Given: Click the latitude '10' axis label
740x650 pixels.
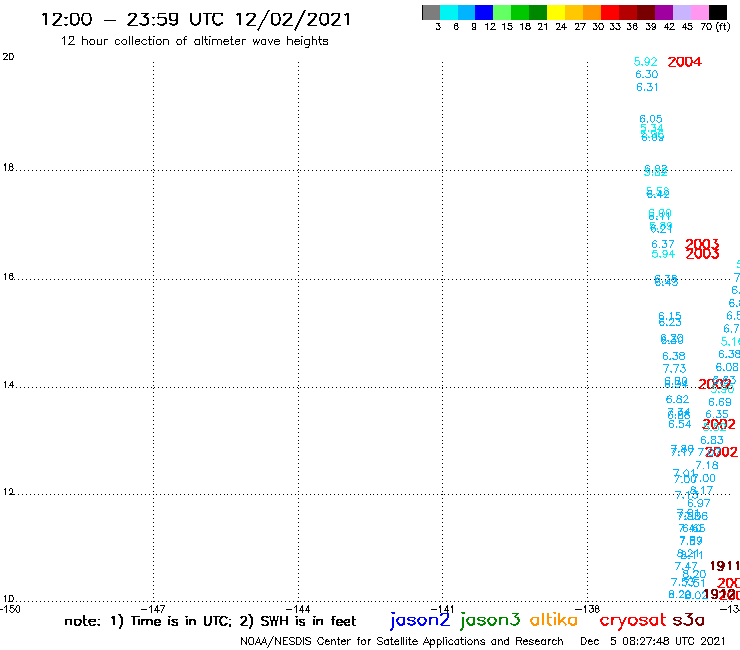Looking at the screenshot, I should (8, 599).
